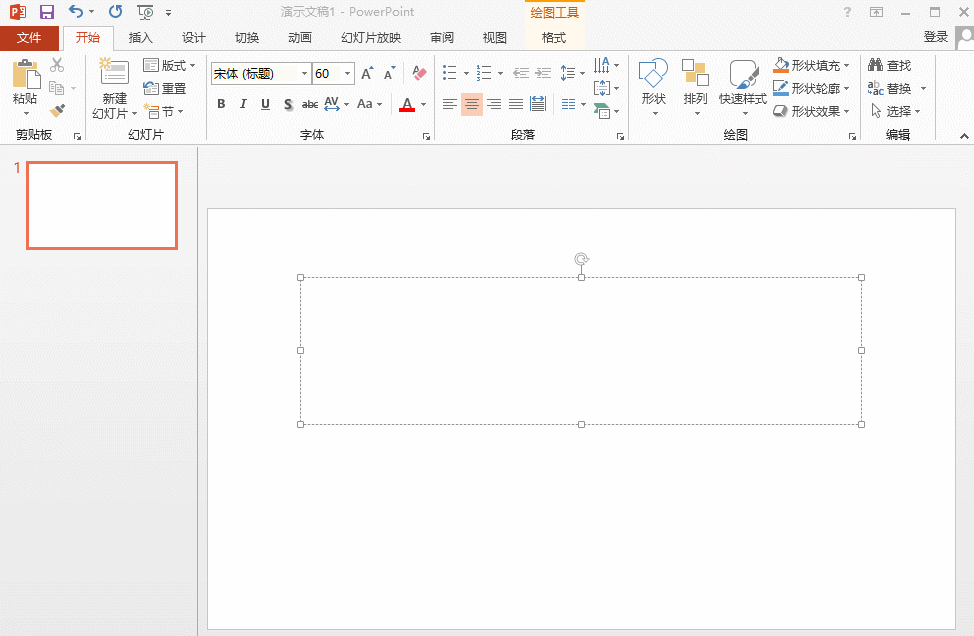Justify the text
Image resolution: width=974 pixels, height=636 pixels.
516,104
